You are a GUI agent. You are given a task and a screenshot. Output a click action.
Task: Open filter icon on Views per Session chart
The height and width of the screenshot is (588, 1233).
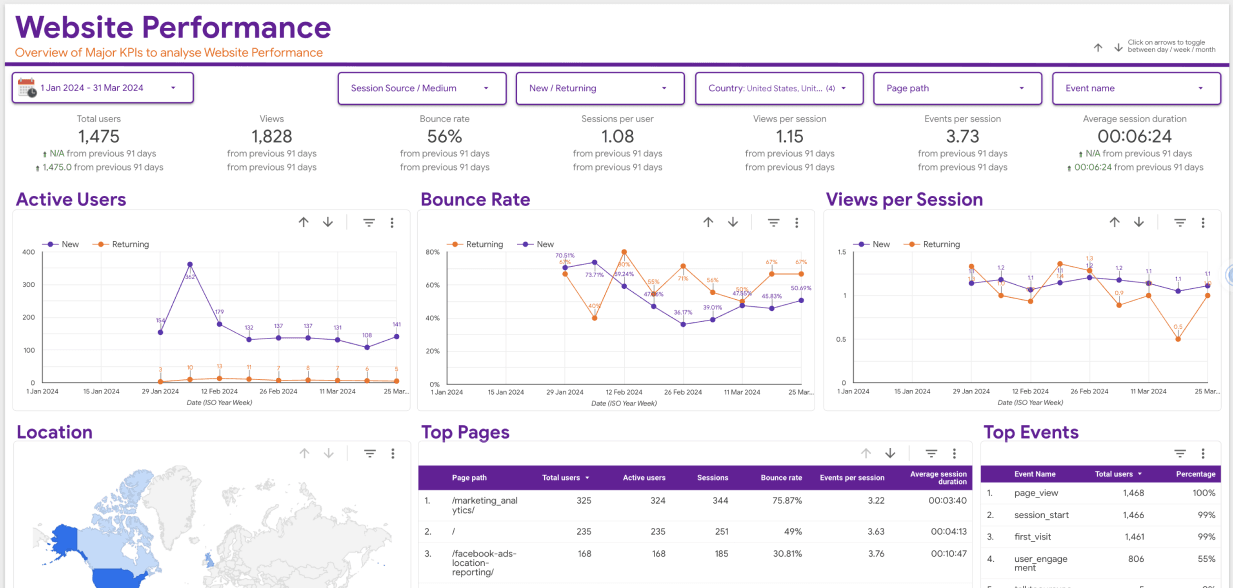pyautogui.click(x=1180, y=222)
